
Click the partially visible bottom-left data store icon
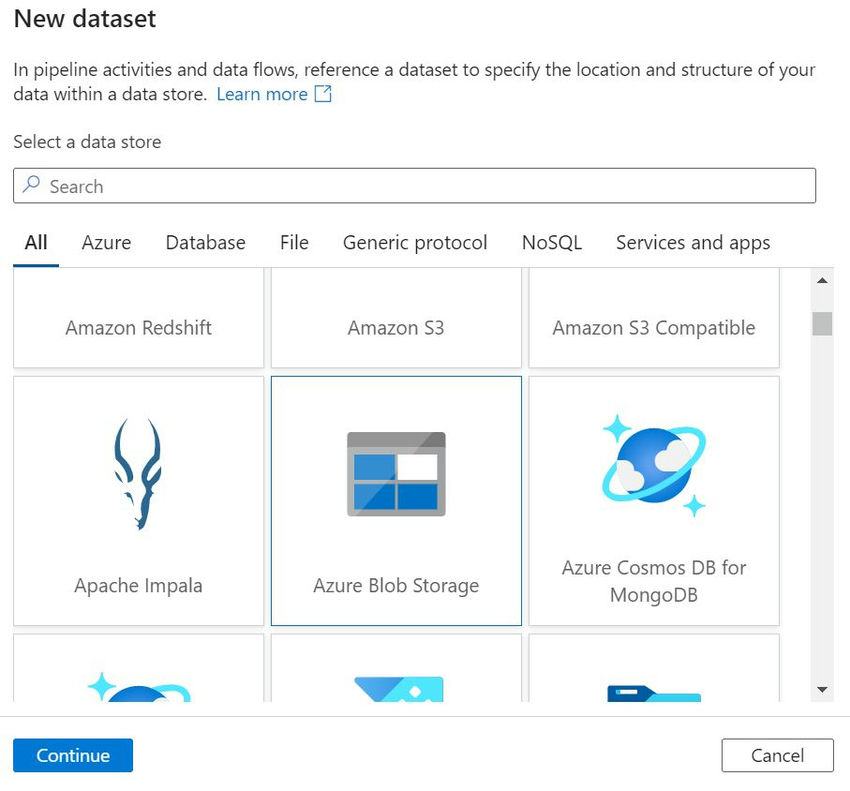point(140,686)
